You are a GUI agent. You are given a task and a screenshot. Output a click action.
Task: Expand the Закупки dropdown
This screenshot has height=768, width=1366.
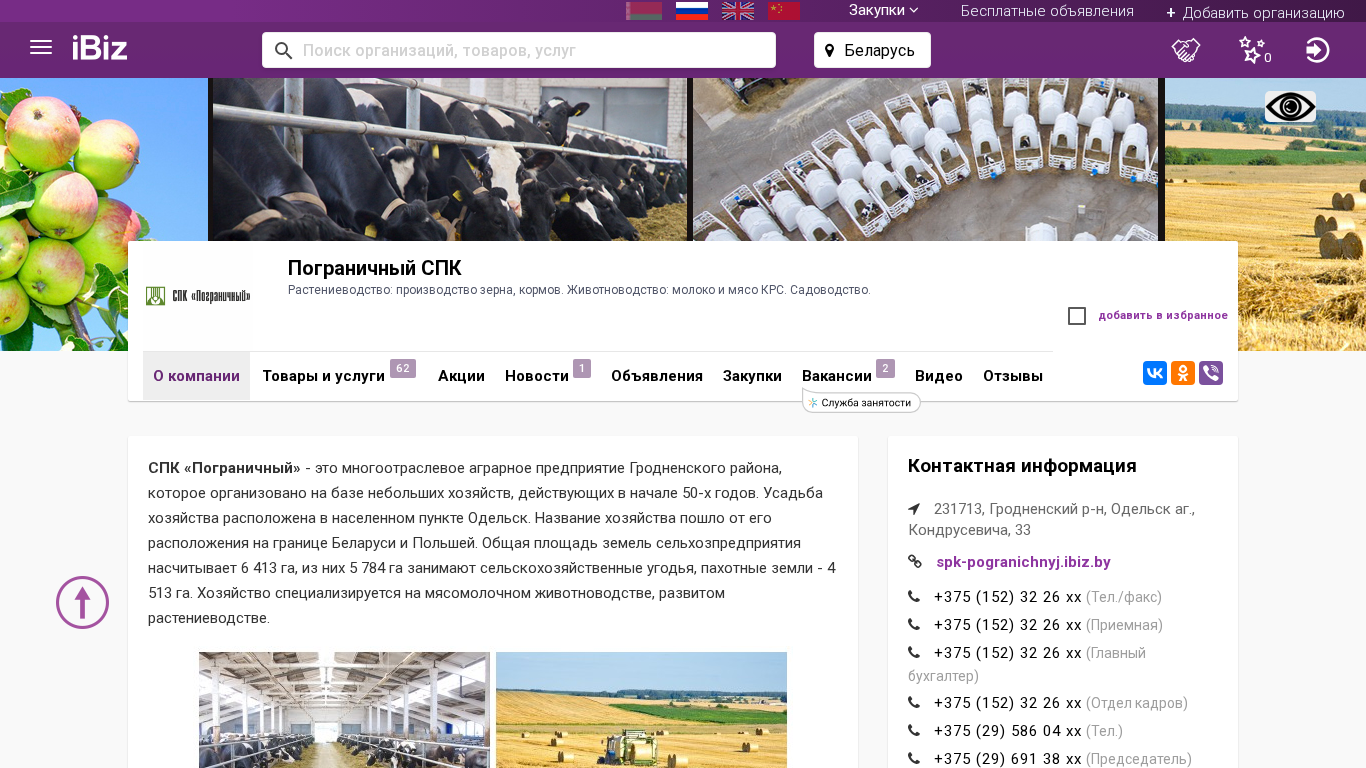884,11
